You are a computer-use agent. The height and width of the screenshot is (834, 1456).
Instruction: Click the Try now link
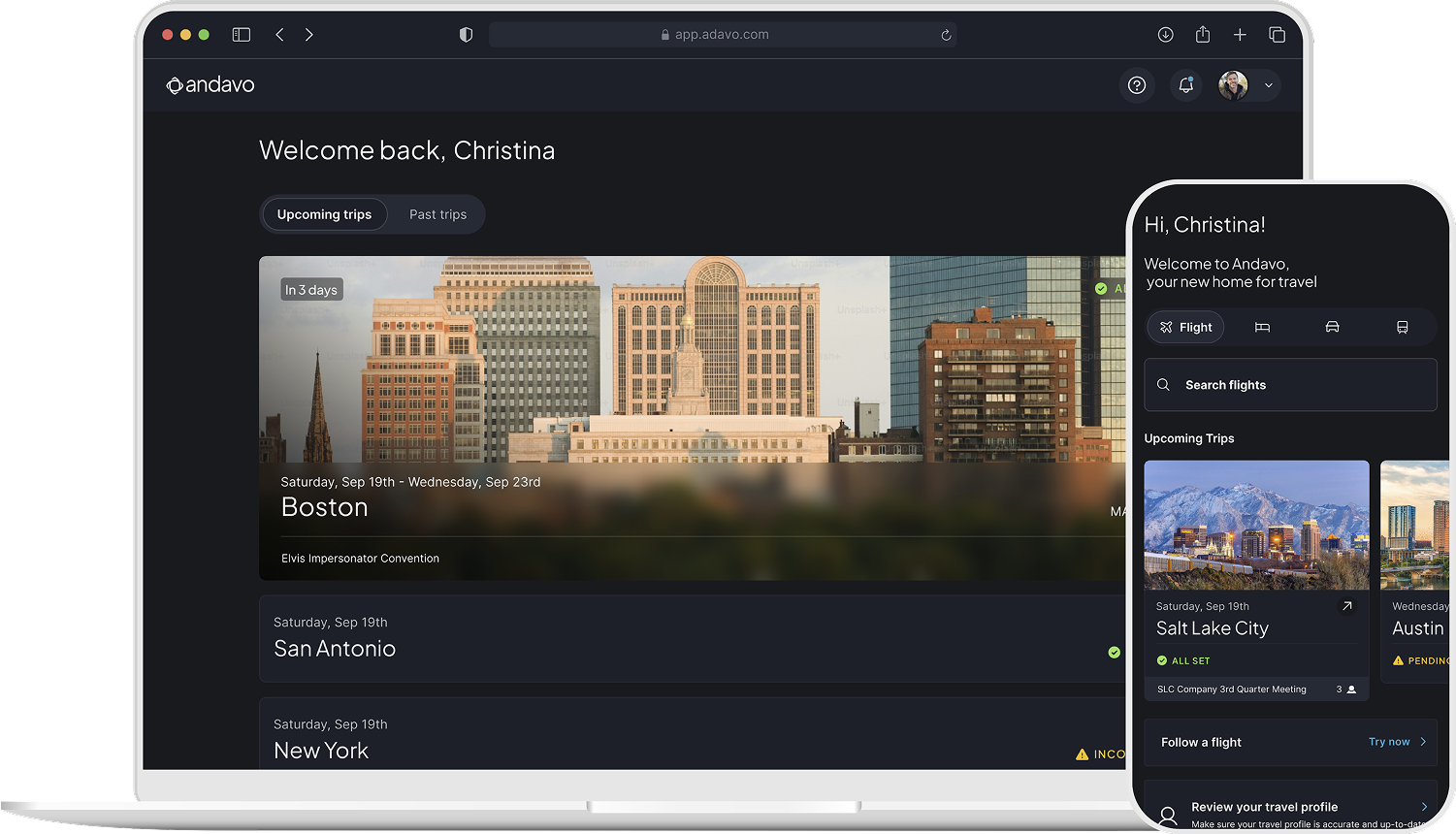click(x=1389, y=742)
